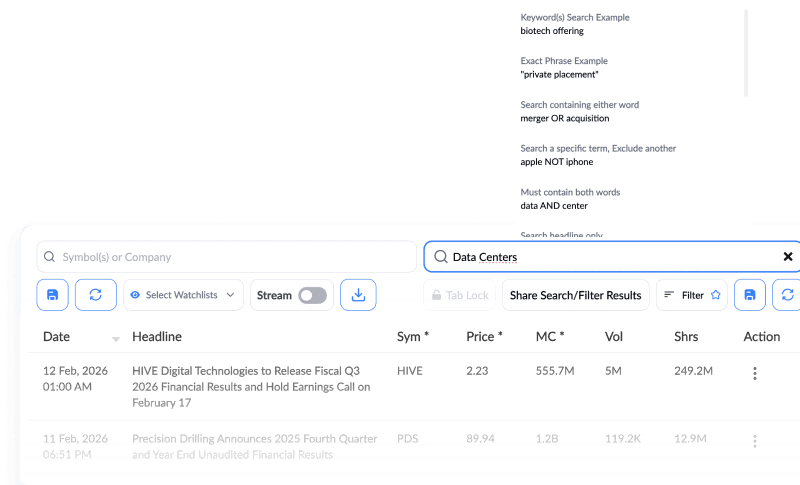Click the download icon button

[x=358, y=295]
